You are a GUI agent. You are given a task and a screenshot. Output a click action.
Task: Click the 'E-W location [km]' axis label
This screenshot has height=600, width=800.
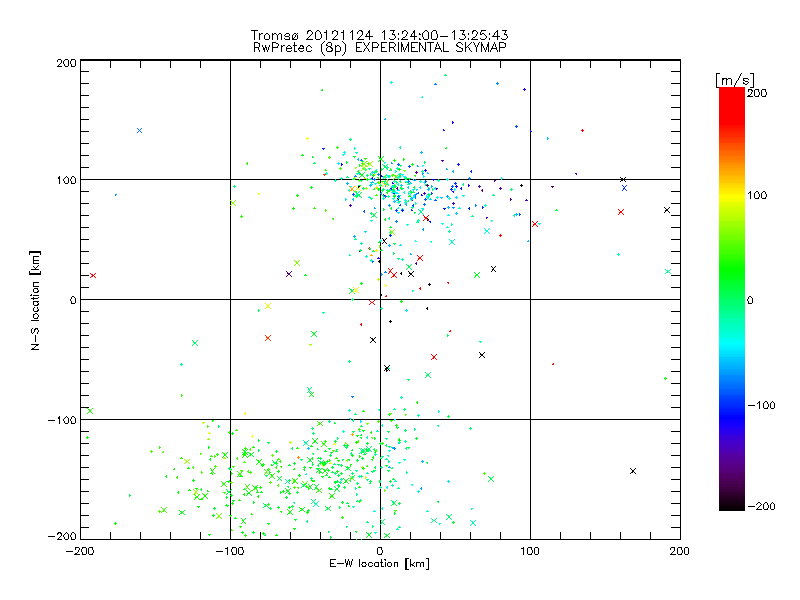point(379,564)
